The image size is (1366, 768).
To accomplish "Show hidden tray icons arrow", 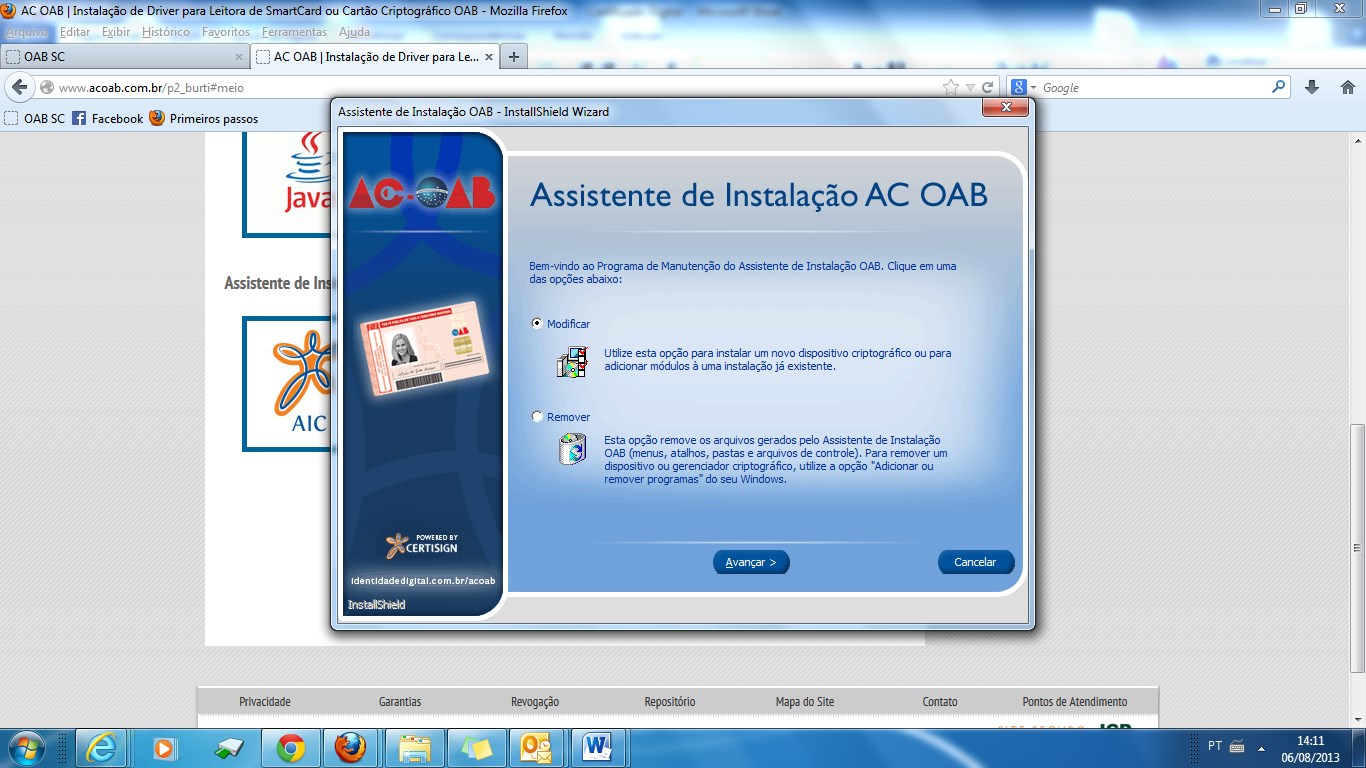I will [x=1262, y=747].
